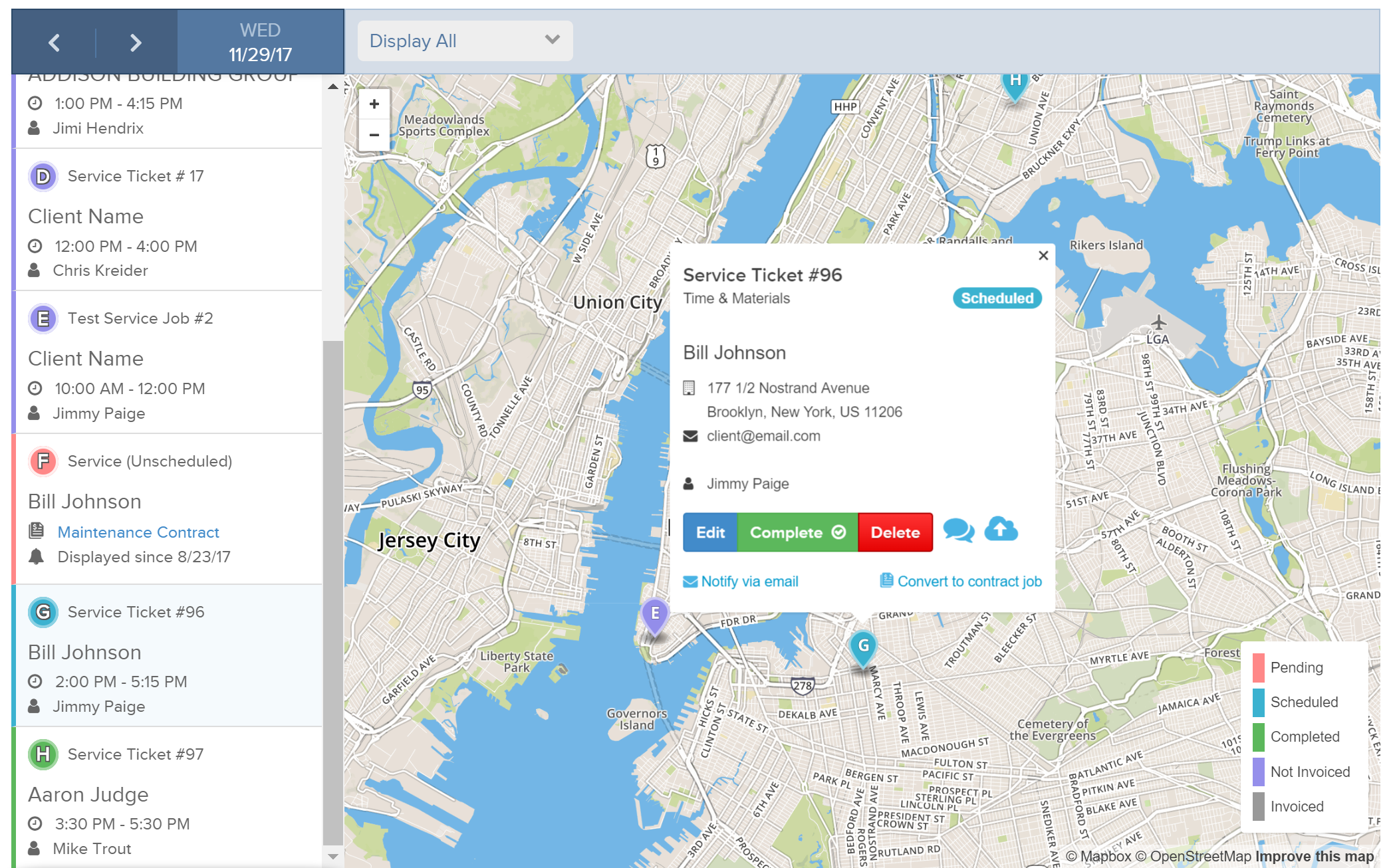Mark ticket Complete in popup
Screen dimensions: 1391x868
pos(797,532)
